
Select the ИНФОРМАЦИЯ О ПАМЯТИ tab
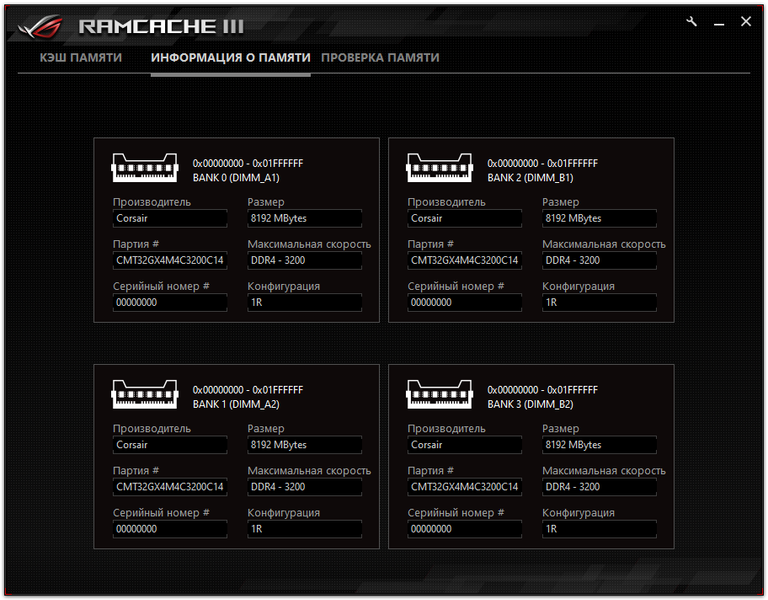click(x=231, y=58)
